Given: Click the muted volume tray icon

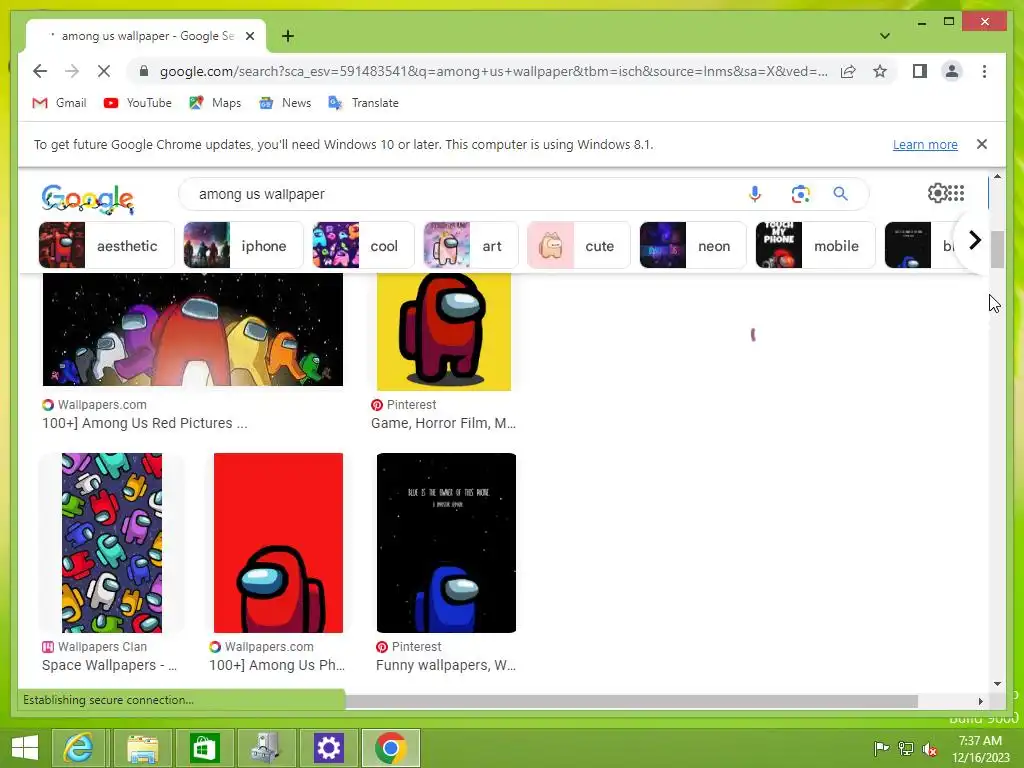Looking at the screenshot, I should (930, 749).
